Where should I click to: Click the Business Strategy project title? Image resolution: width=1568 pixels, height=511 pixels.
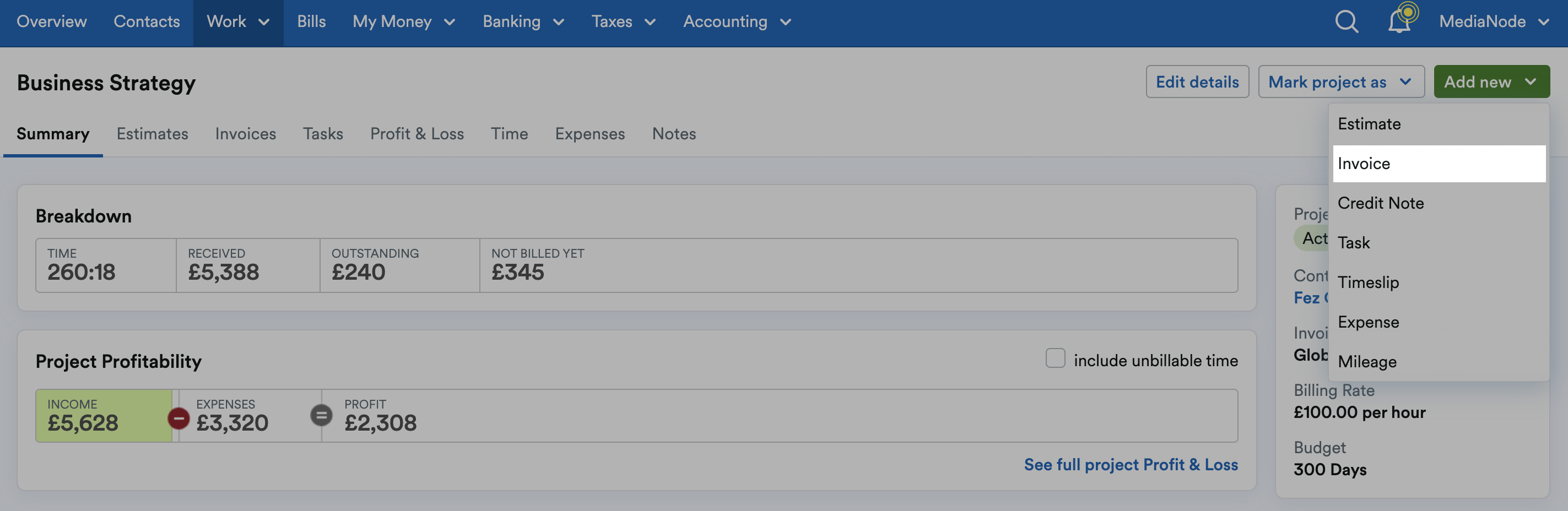[x=106, y=83]
